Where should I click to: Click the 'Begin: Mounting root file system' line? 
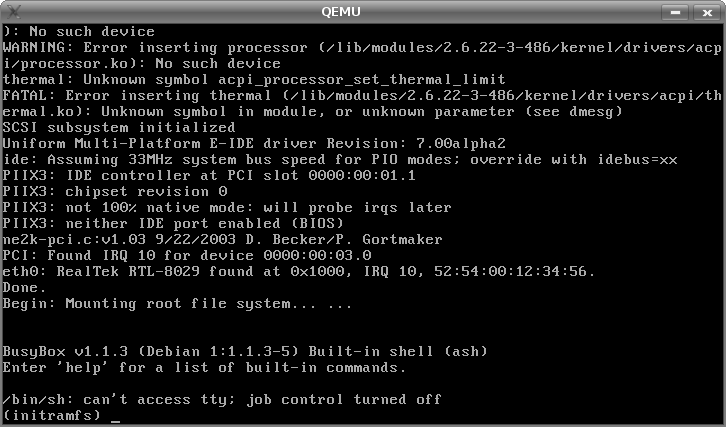(x=177, y=304)
